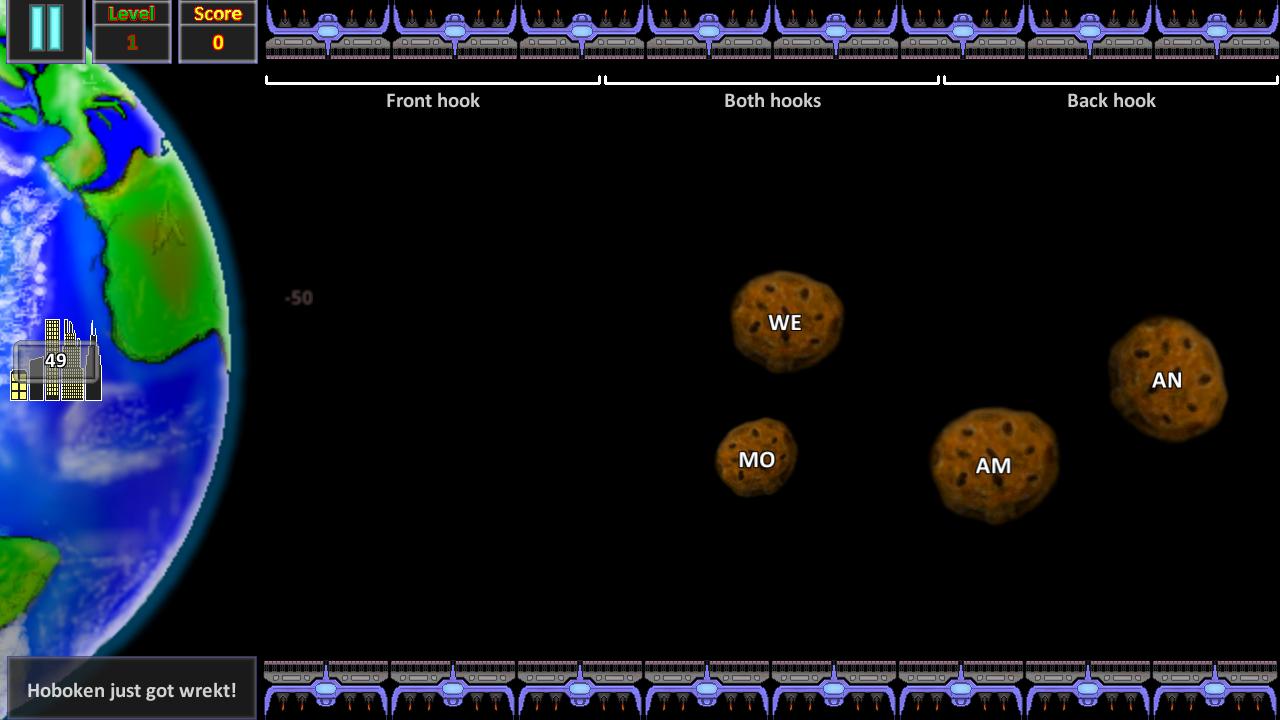Click the WE asteroid
The image size is (1280, 720).
(786, 322)
